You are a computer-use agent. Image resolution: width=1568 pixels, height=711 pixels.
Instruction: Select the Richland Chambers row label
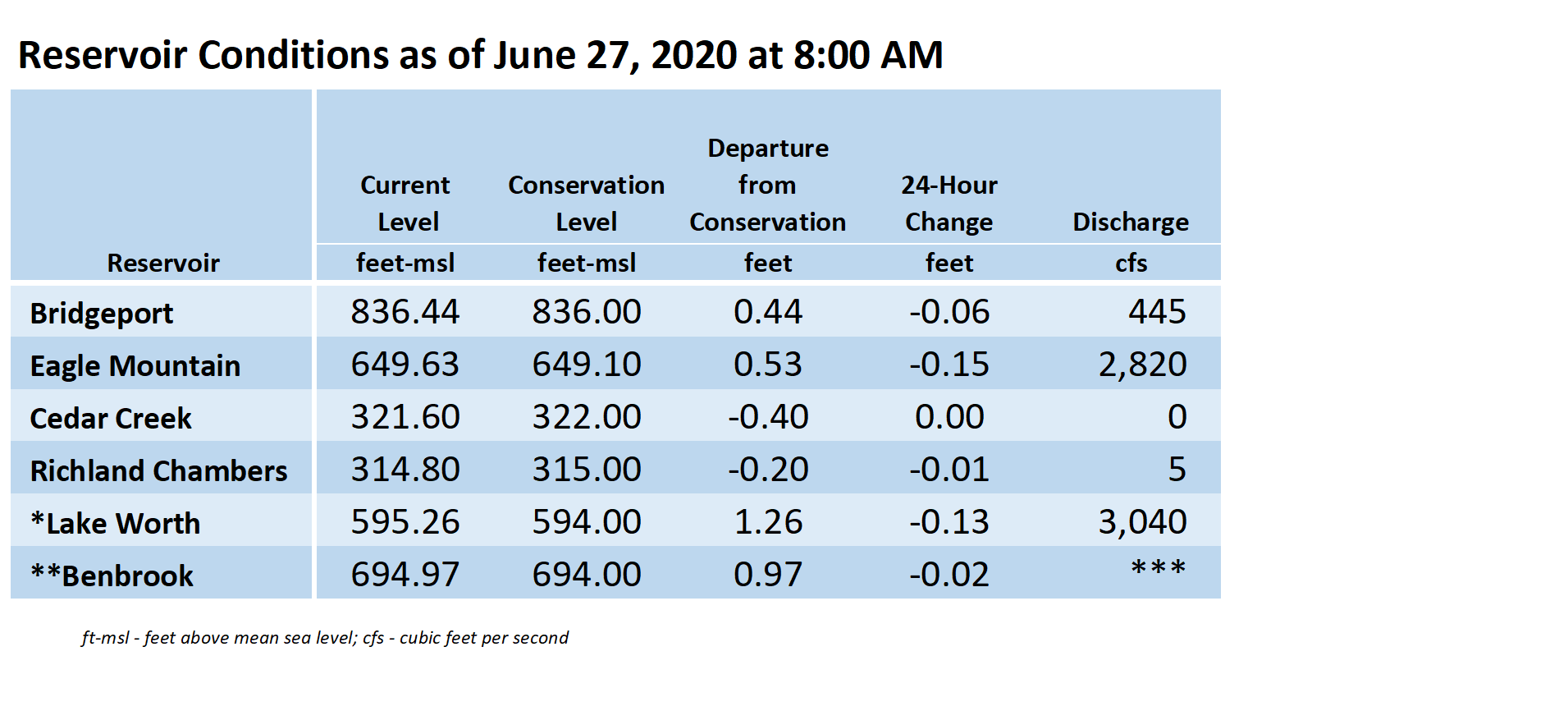click(x=158, y=471)
